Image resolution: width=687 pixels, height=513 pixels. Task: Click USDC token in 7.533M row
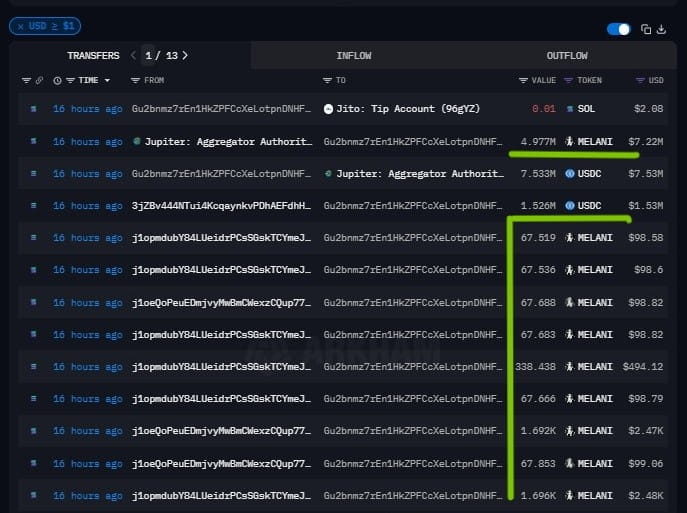click(x=589, y=174)
